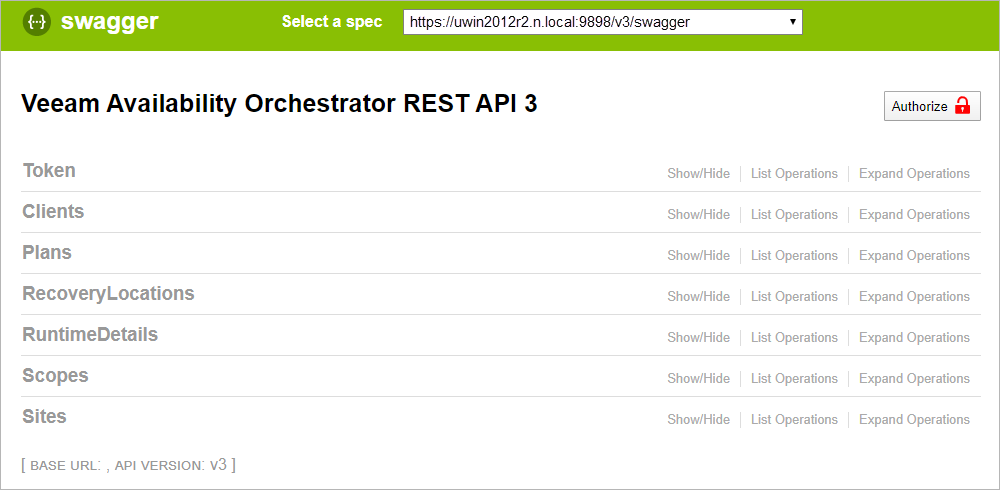Open the Plans API section
The image size is (1000, 490).
47,253
